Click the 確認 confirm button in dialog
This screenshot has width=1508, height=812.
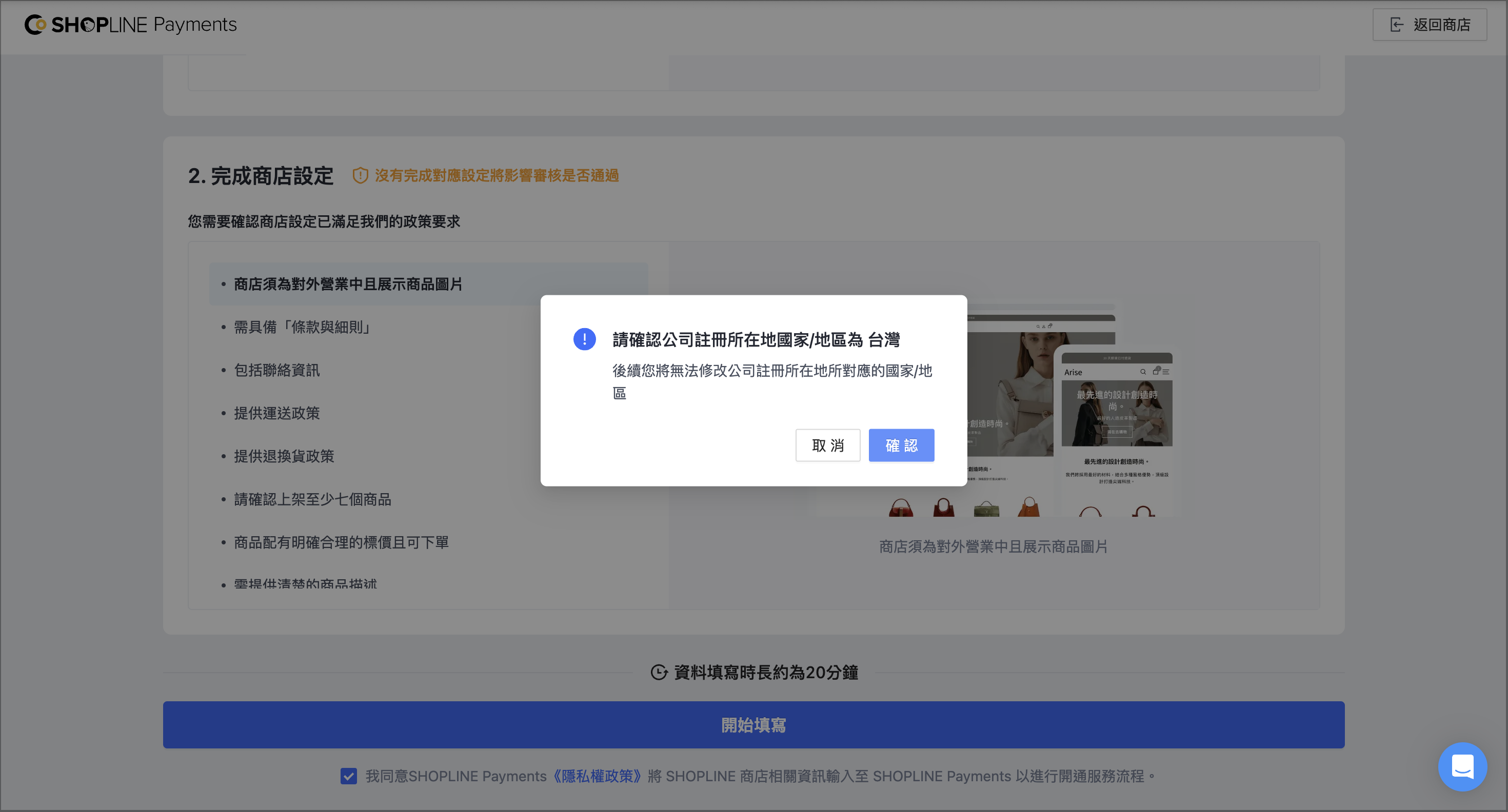click(x=901, y=445)
